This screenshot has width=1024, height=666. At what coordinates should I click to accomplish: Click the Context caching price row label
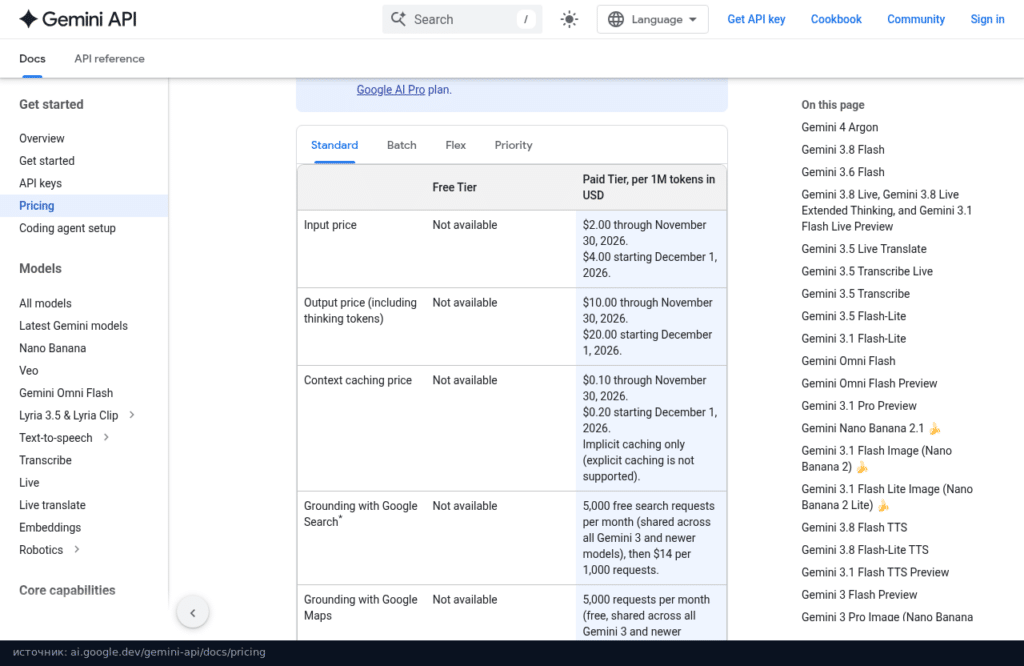(x=358, y=380)
